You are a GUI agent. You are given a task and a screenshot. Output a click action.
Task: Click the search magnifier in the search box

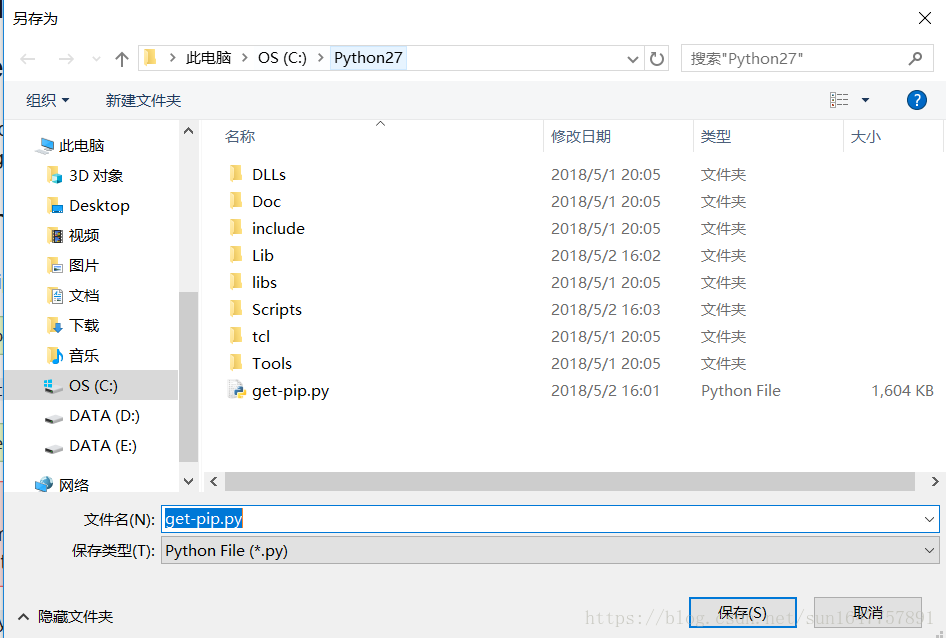click(x=916, y=58)
